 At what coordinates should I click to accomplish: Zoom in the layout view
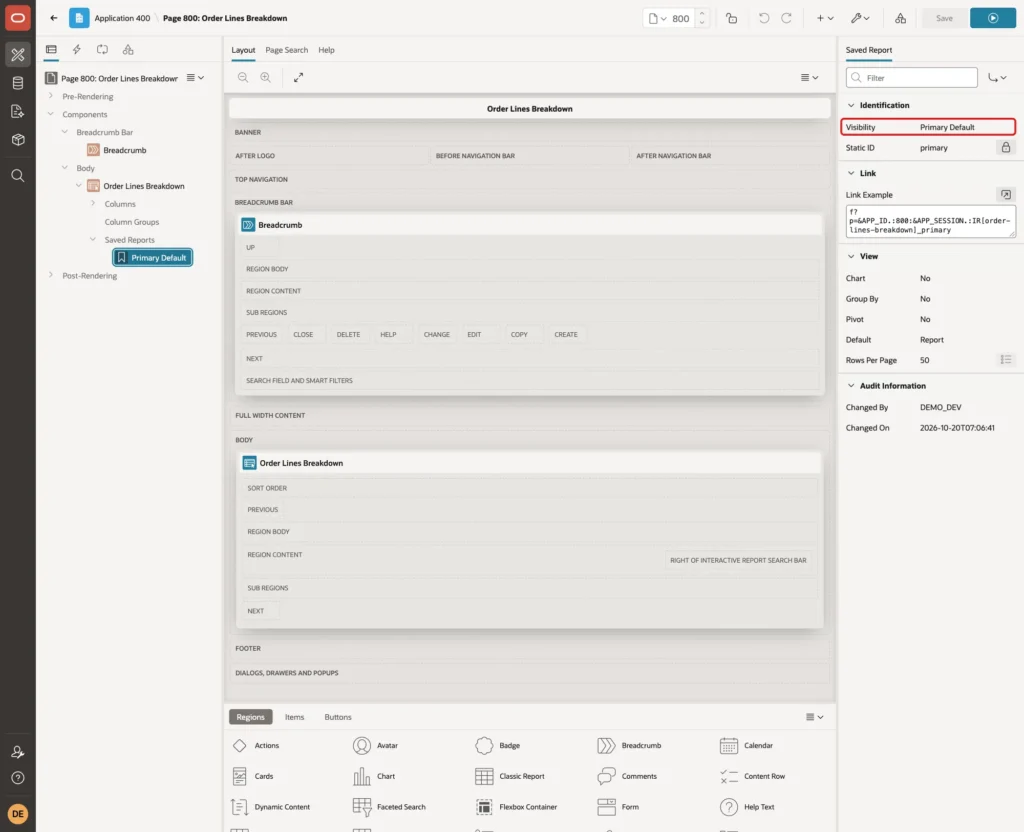266,77
